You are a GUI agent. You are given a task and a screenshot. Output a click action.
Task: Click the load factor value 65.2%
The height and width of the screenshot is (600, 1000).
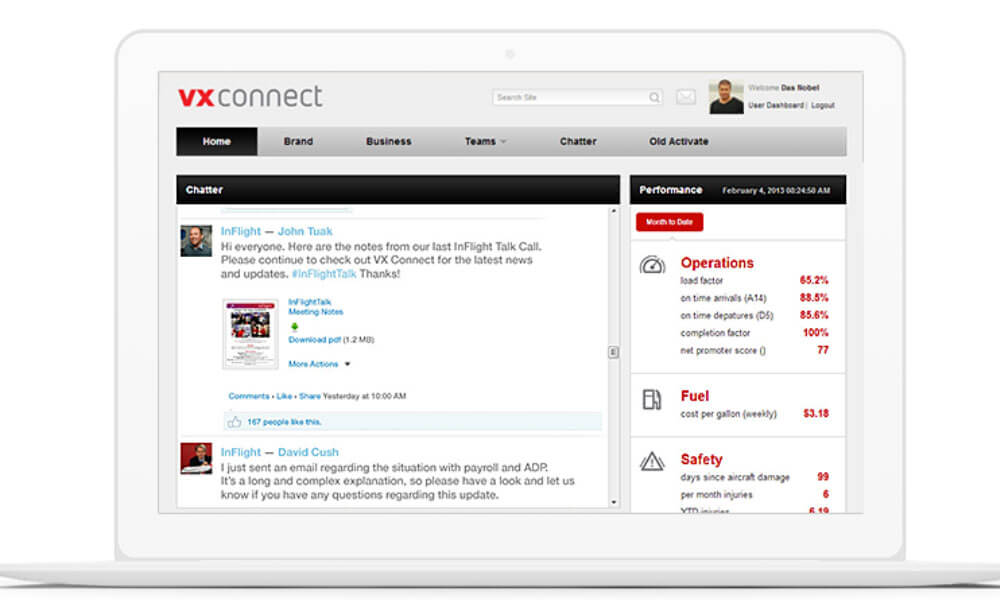pos(814,280)
